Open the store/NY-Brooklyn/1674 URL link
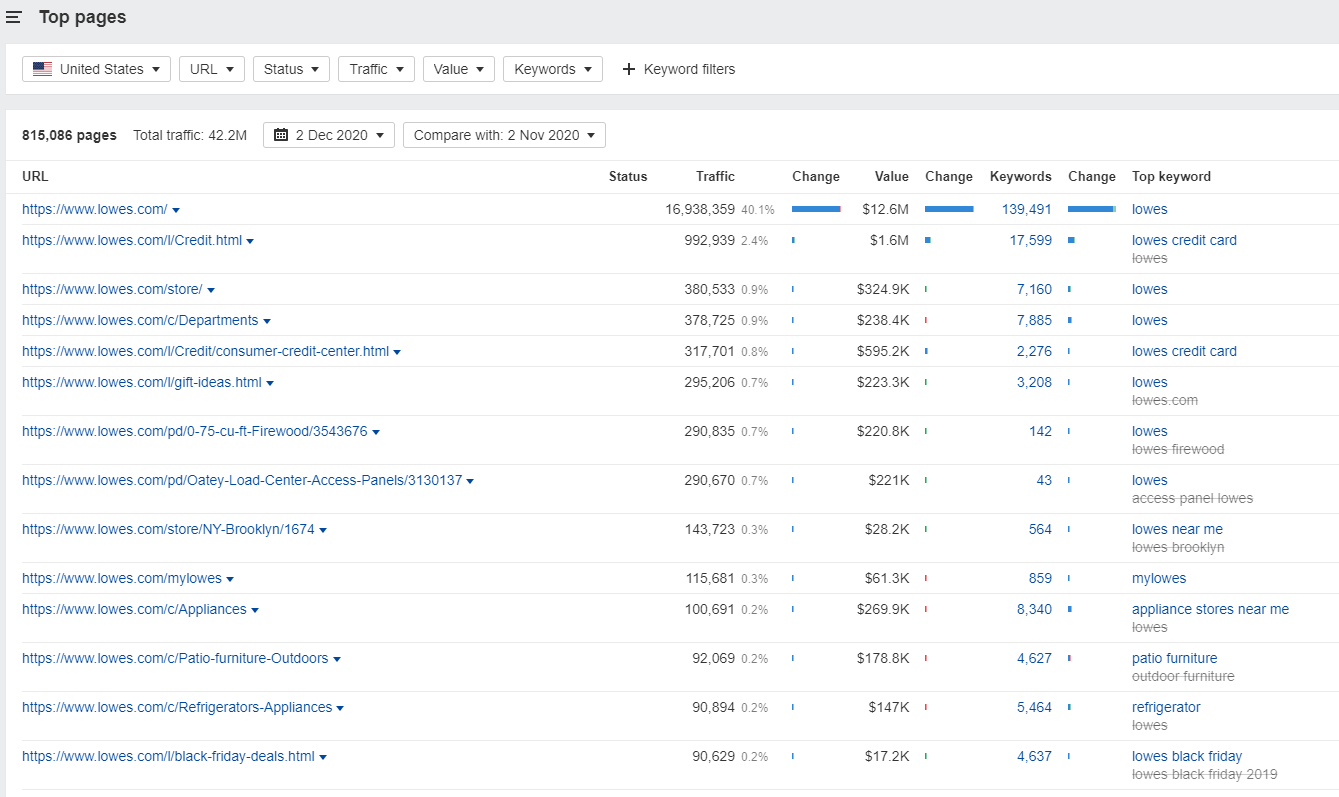1339x797 pixels. (x=168, y=529)
